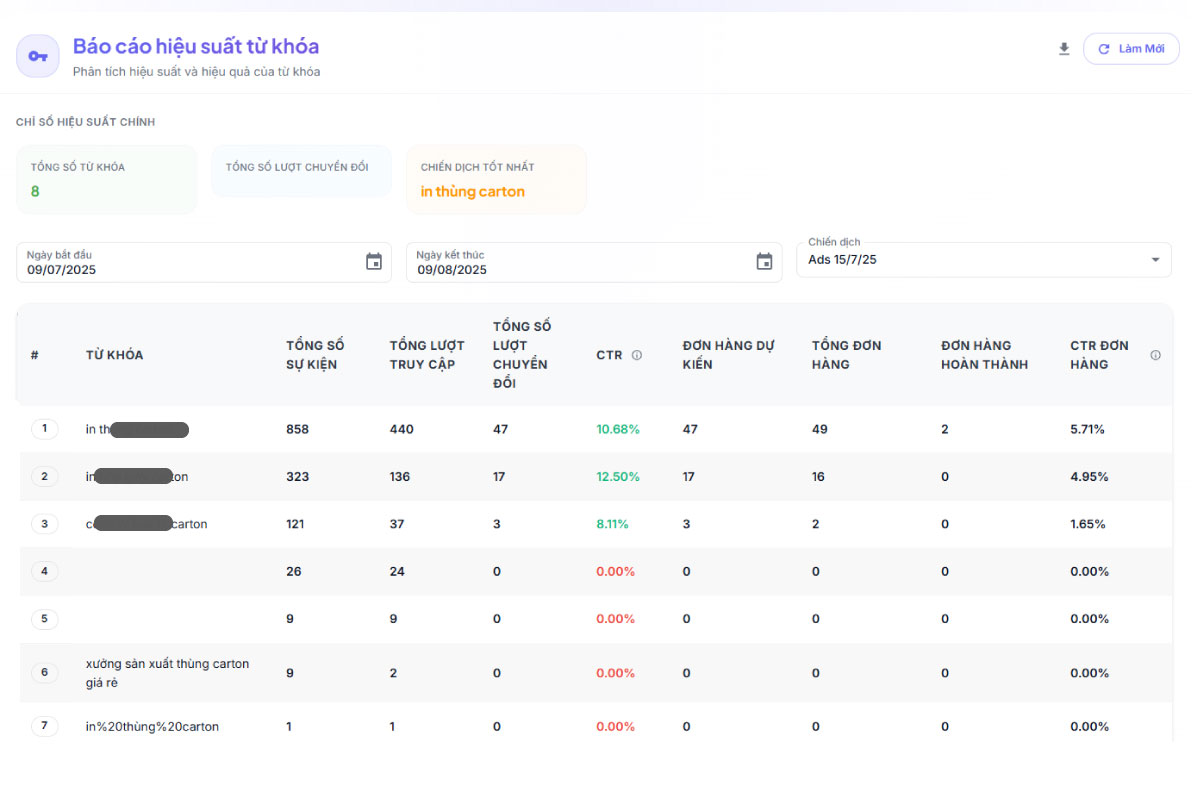This screenshot has height=800, width=1200.
Task: Click the row number badge for row 1
Action: coord(44,429)
